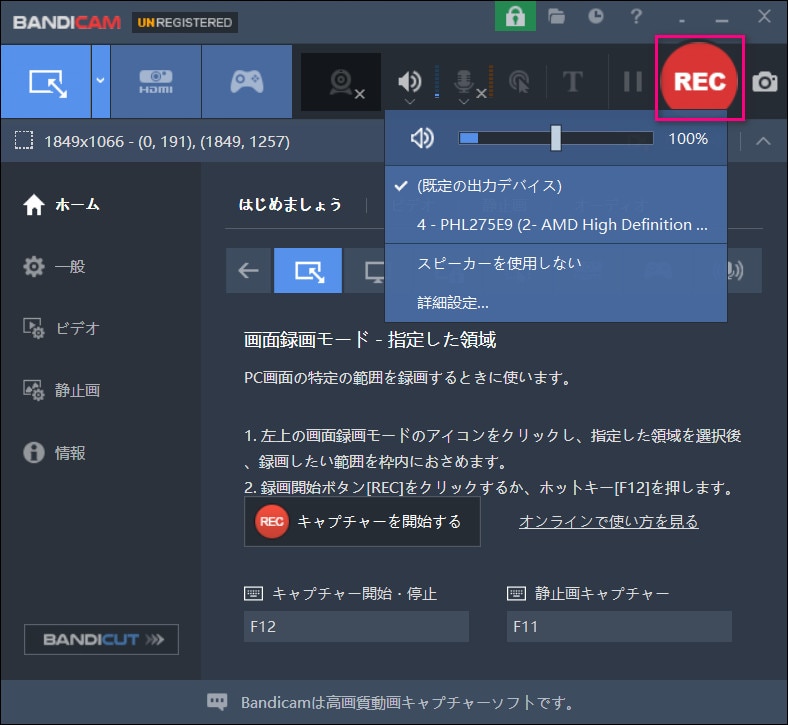Select PHL275E9 AMD High Definition device
The width and height of the screenshot is (788, 725).
[x=556, y=225]
